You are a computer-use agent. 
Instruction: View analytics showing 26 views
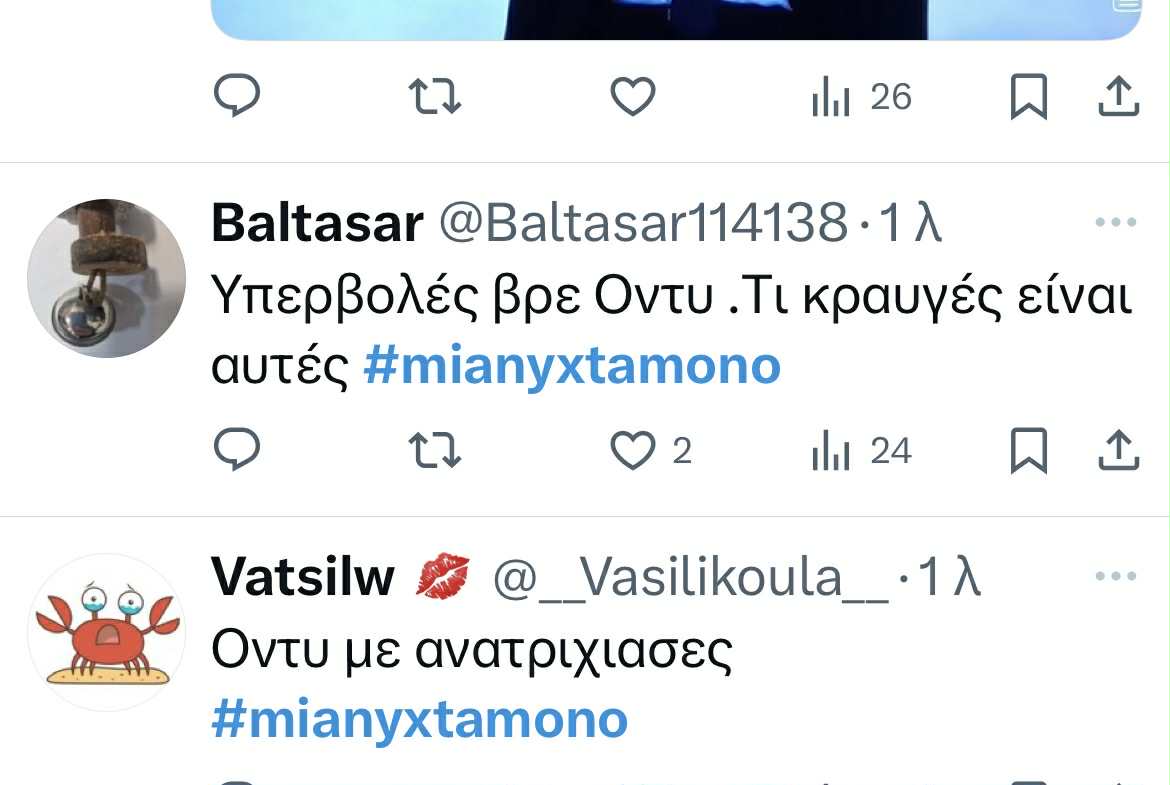click(861, 97)
